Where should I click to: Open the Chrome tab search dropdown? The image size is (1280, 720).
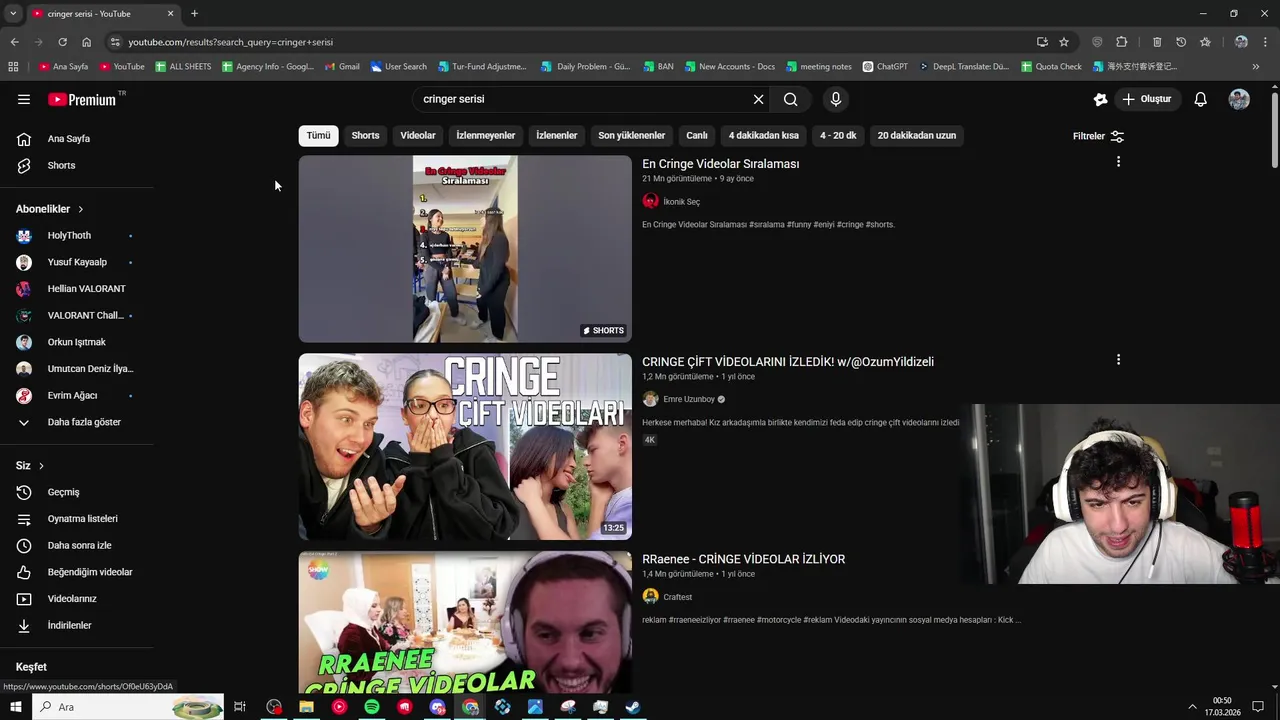(13, 14)
